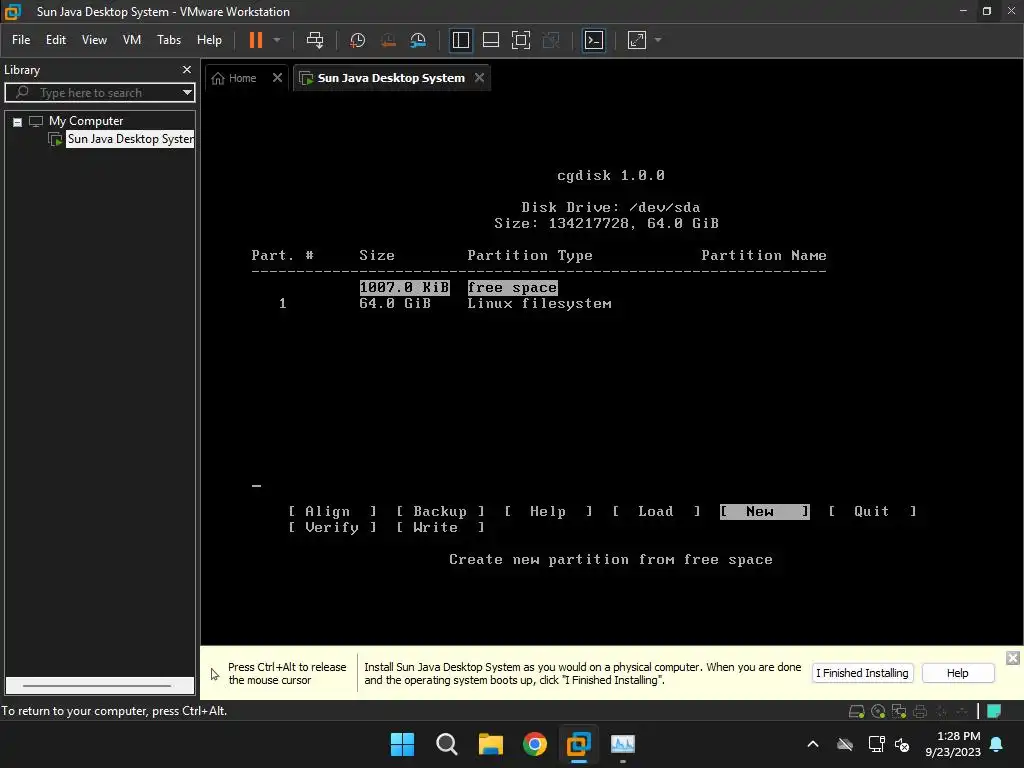
Task: Click the printer status icon
Action: tap(920, 711)
